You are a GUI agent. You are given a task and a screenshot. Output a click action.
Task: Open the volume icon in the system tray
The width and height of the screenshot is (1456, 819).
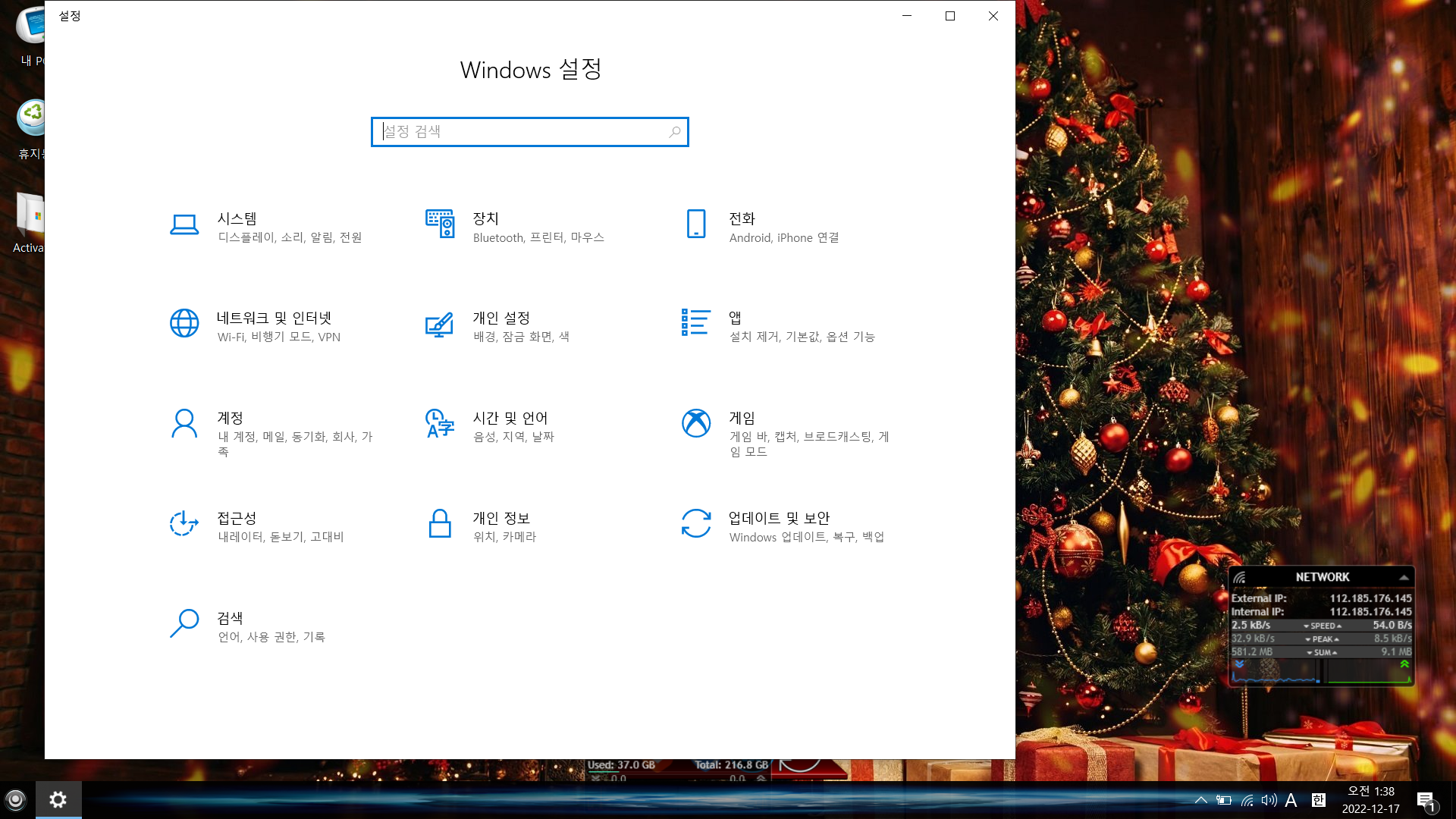[x=1269, y=800]
